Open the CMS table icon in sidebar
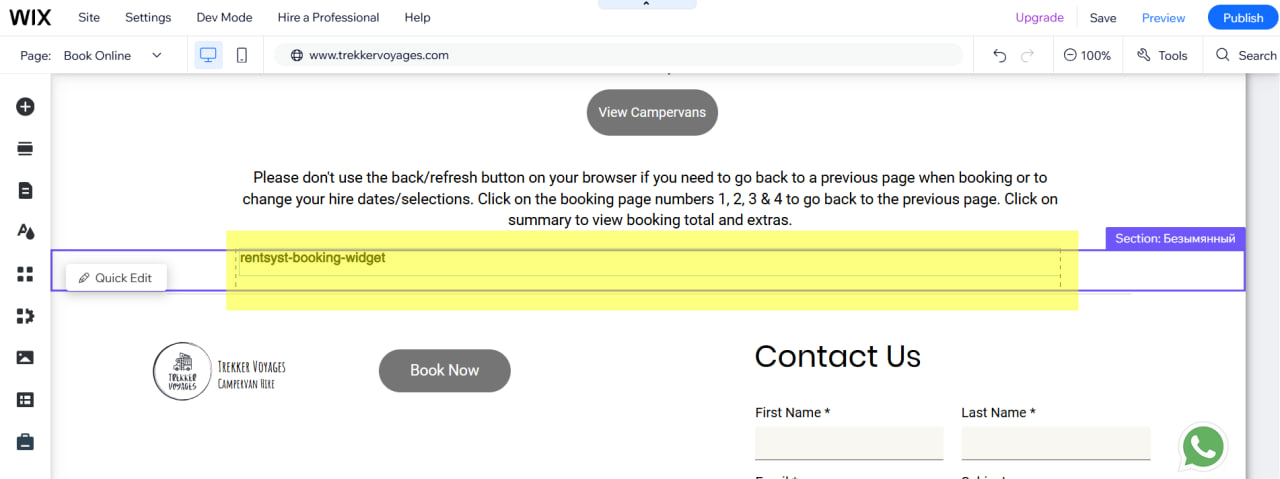The width and height of the screenshot is (1280, 479). click(25, 399)
